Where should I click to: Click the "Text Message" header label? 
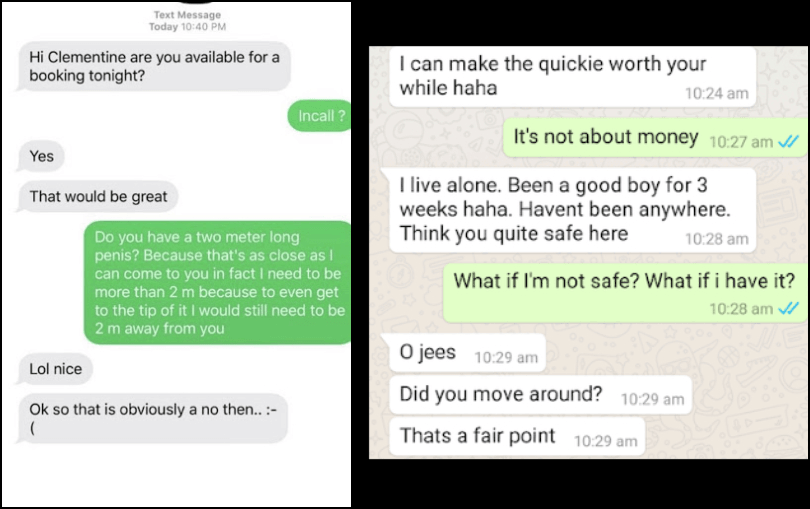pyautogui.click(x=187, y=14)
